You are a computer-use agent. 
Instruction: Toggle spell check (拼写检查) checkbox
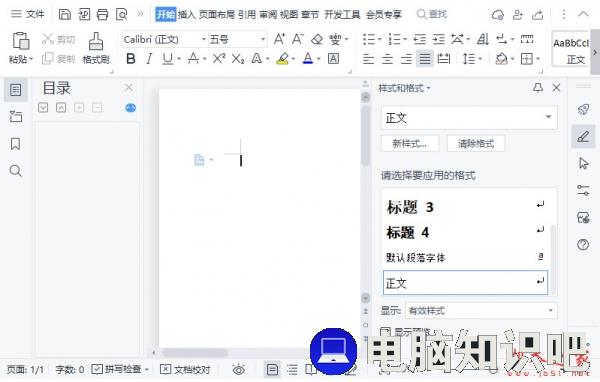pyautogui.click(x=97, y=369)
